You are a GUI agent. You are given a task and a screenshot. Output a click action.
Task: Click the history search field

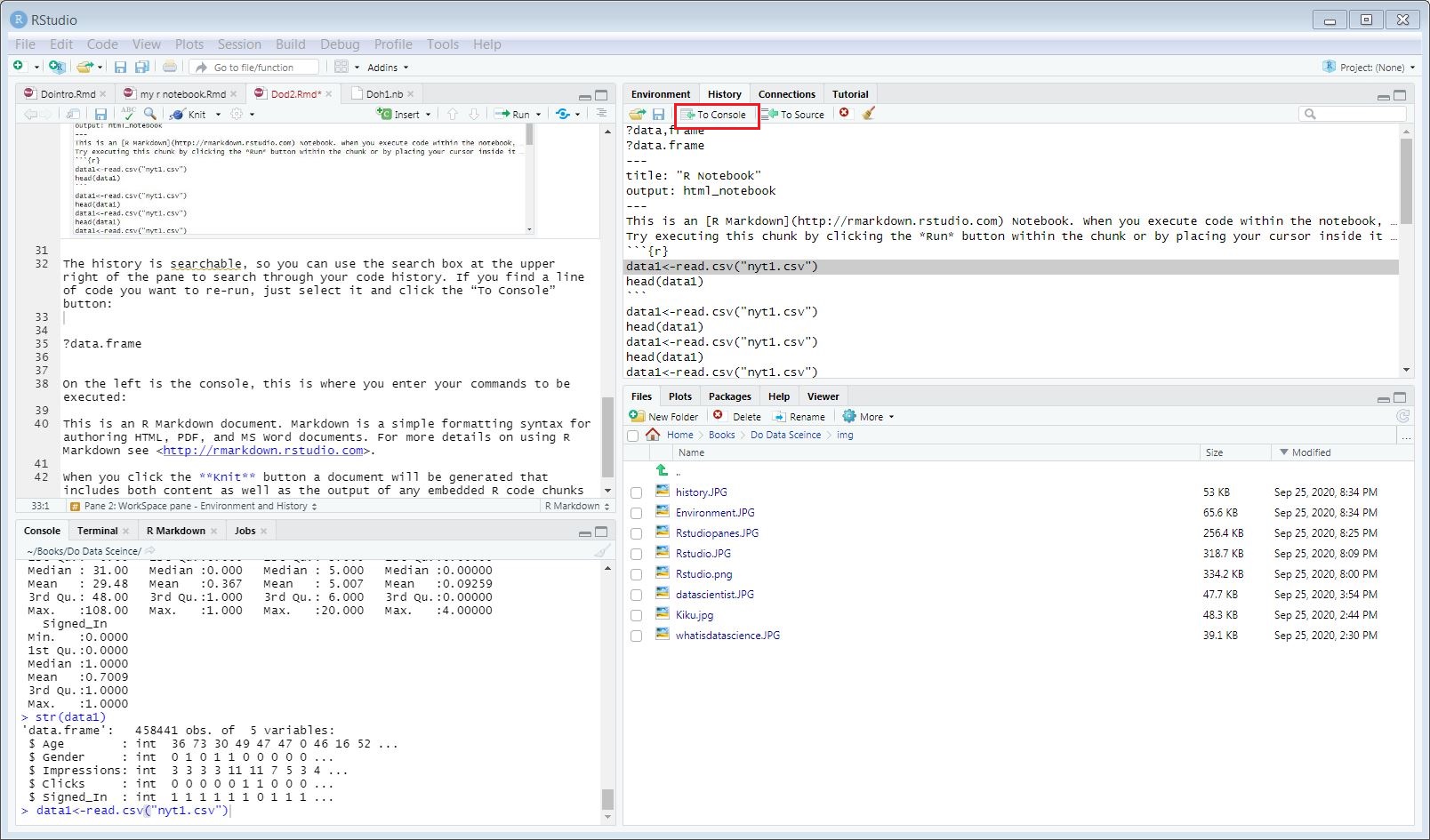tap(1358, 114)
